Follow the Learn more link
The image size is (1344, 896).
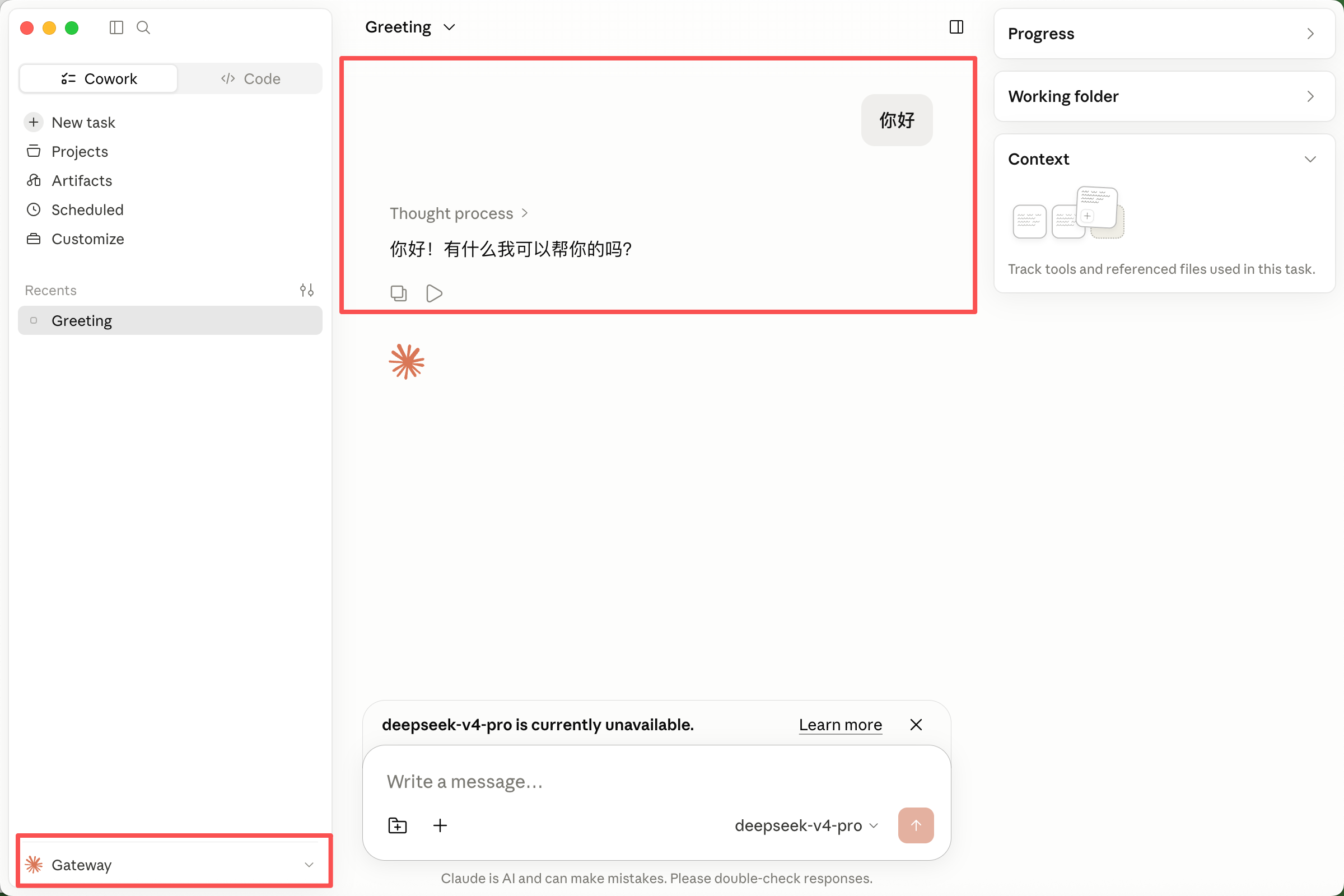[x=840, y=725]
